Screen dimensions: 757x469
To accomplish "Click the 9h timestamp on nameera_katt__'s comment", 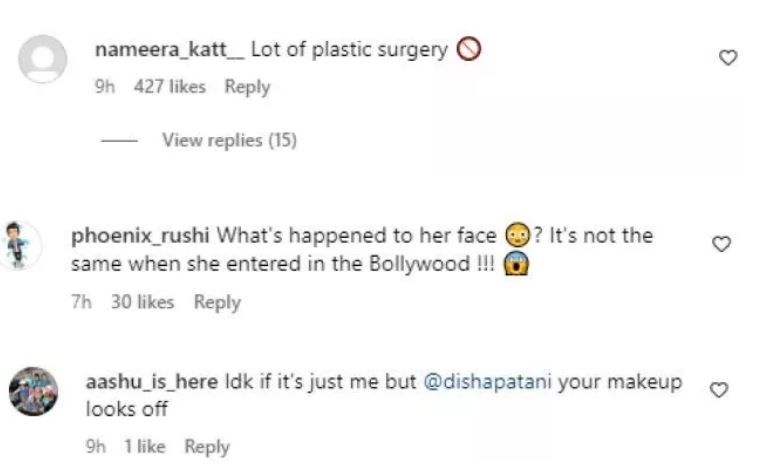I will (104, 87).
